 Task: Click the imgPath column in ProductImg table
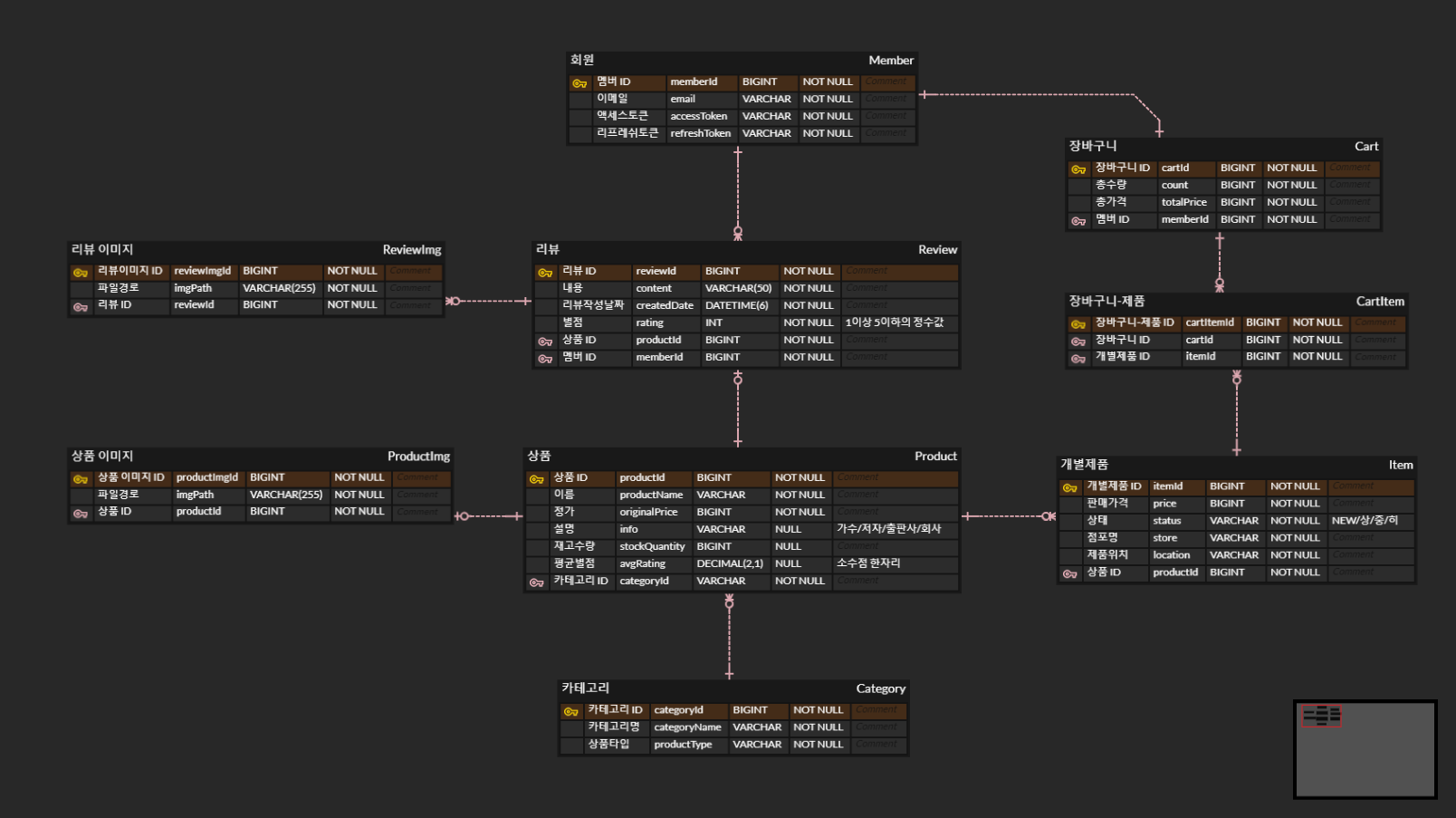[195, 496]
